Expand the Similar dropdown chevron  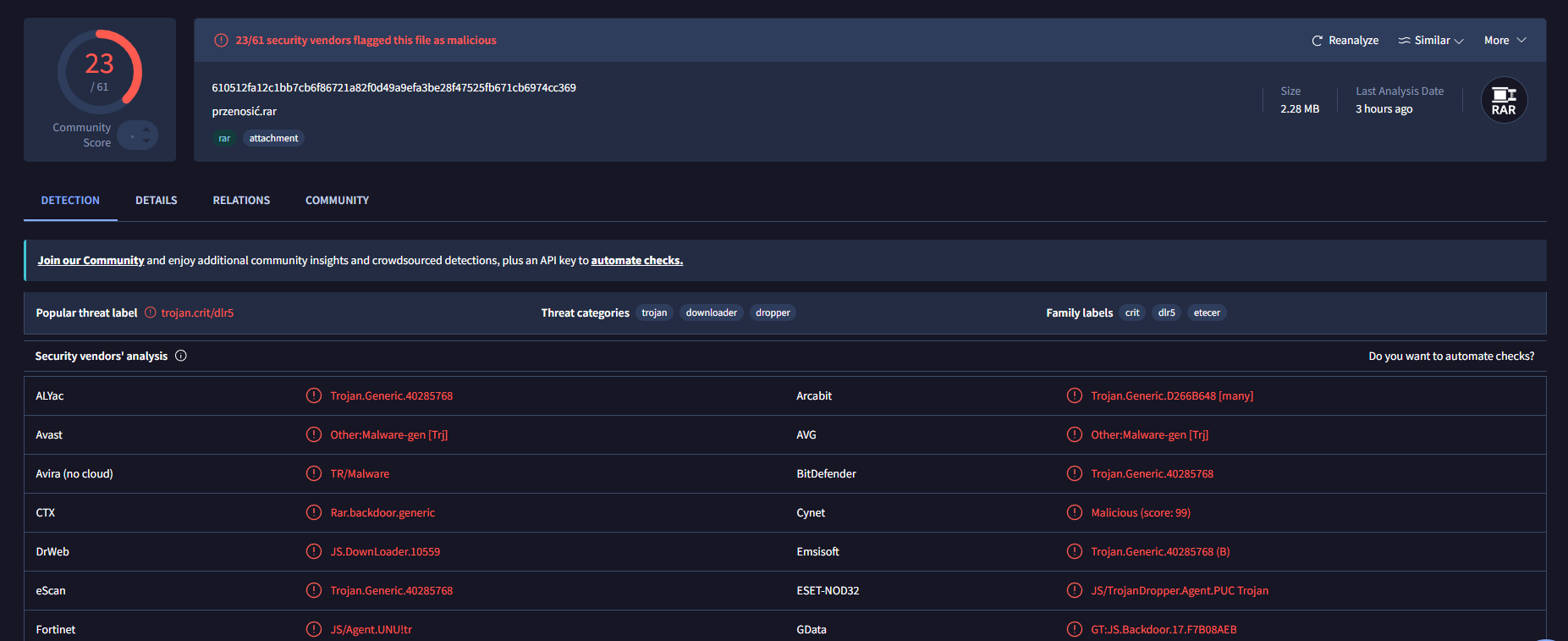1459,41
